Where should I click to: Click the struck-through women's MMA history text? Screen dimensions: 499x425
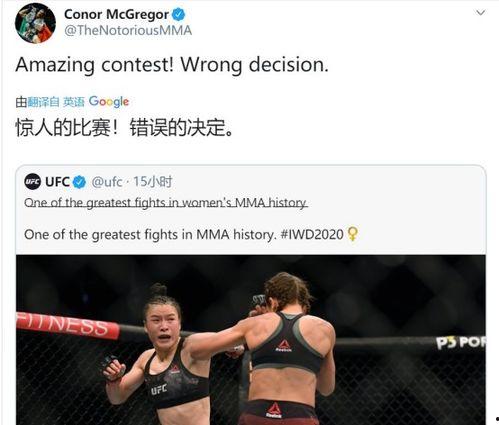coord(166,203)
